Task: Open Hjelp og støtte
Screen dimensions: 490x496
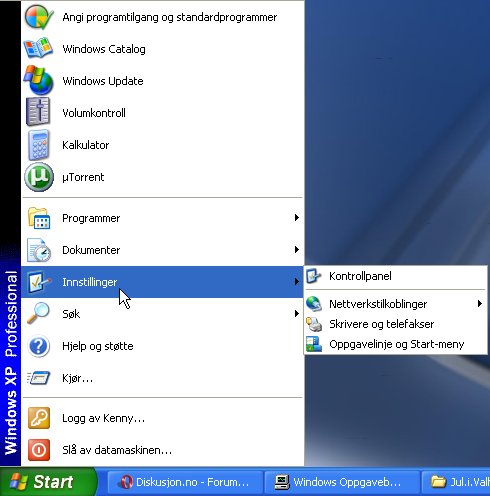Action: (x=162, y=346)
